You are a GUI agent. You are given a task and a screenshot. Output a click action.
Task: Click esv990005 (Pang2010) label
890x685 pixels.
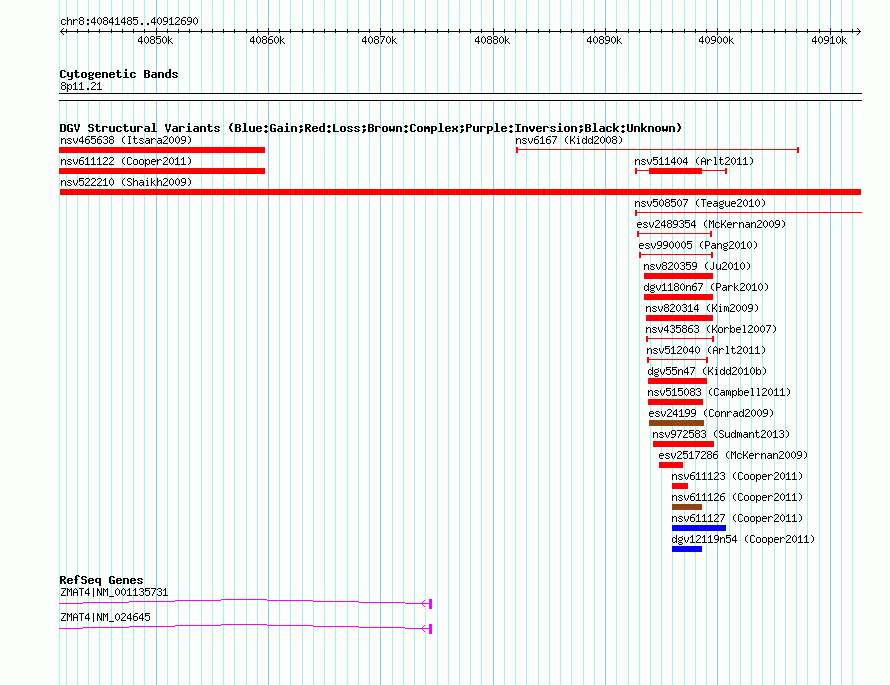(698, 245)
